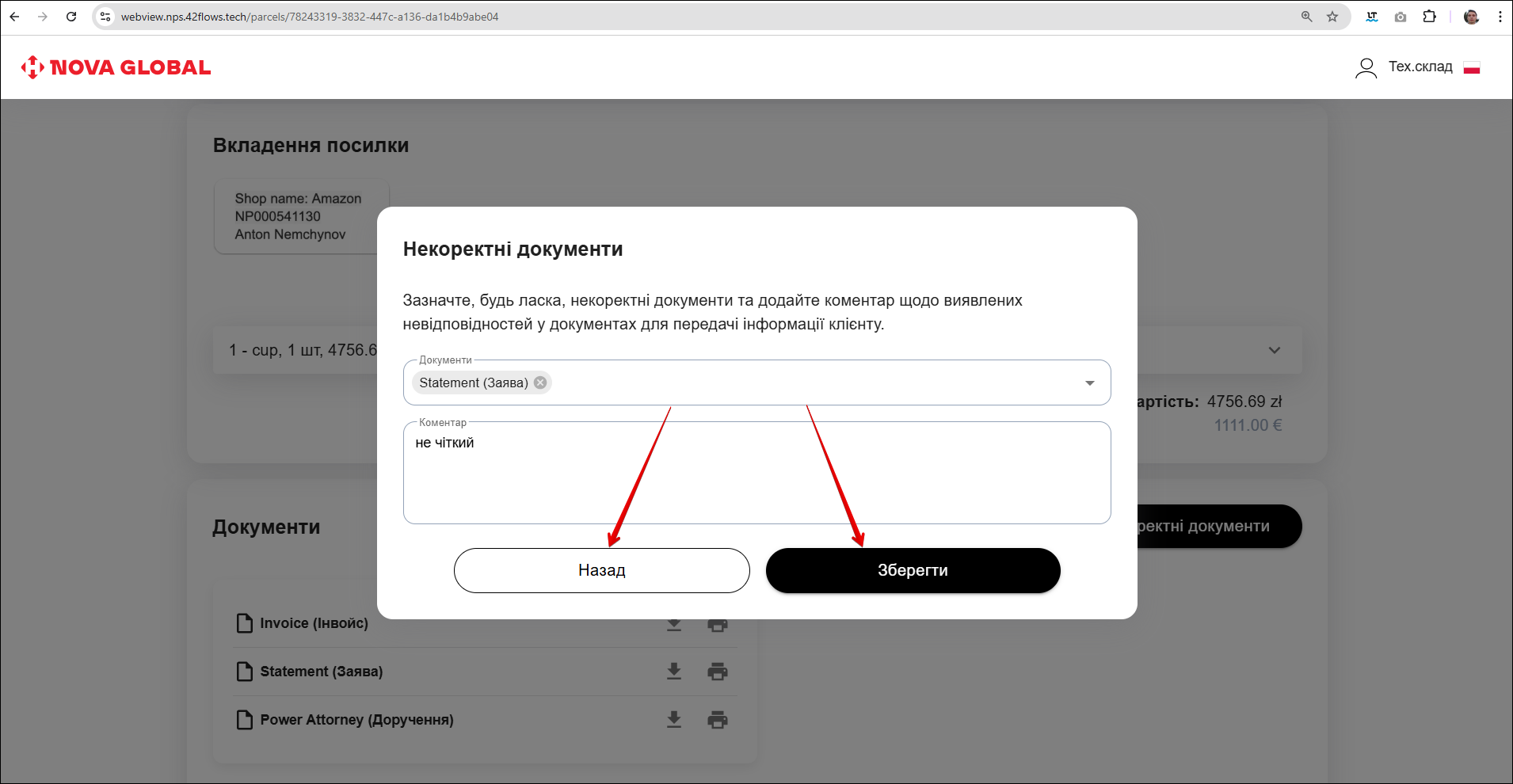The height and width of the screenshot is (784, 1513).
Task: Print the Statement (Заява) document
Action: pos(718,672)
